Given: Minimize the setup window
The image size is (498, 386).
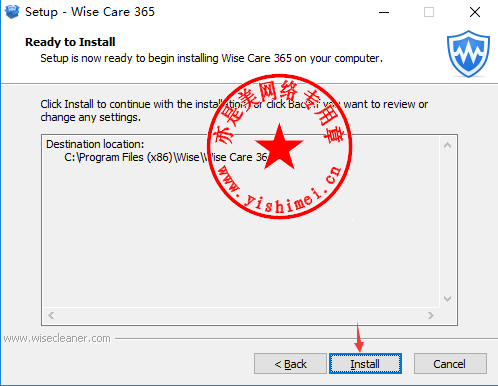Looking at the screenshot, I should click(x=384, y=12).
